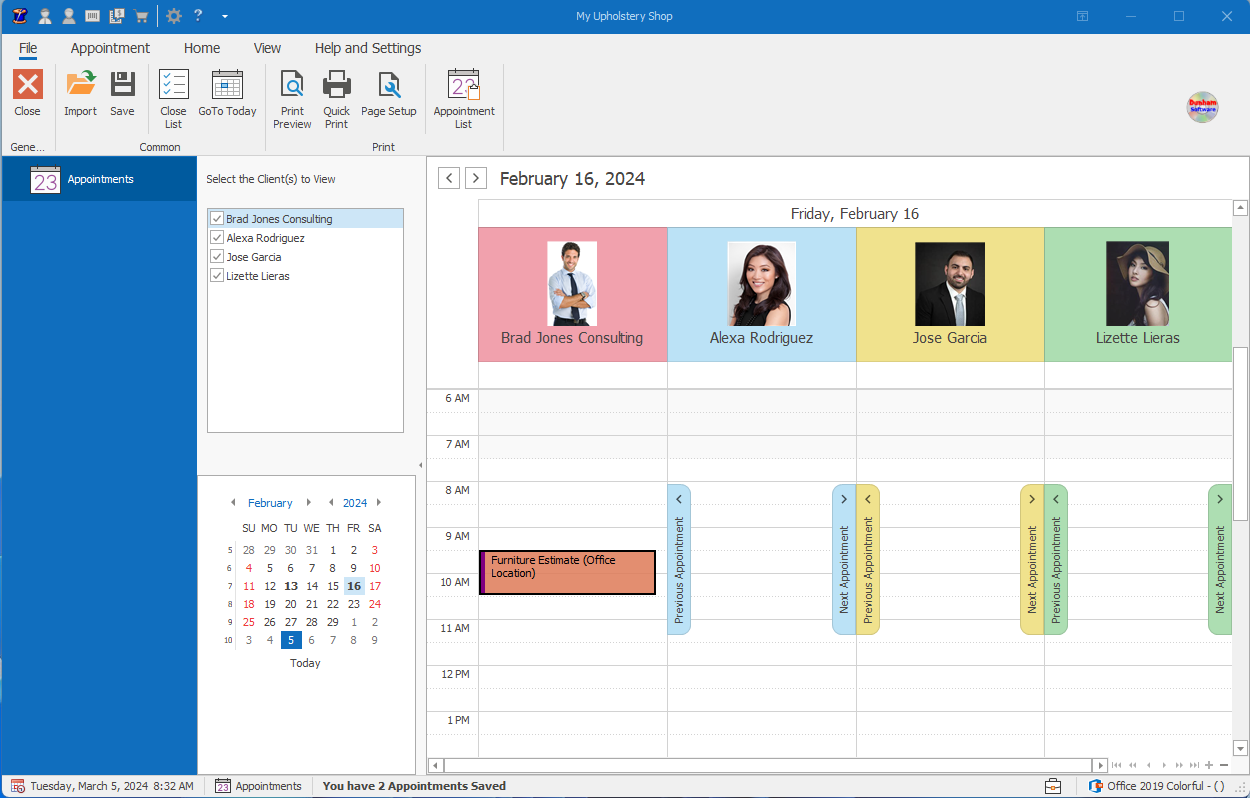This screenshot has width=1250, height=798.
Task: Click the Bunham Software logo
Action: tap(1202, 107)
